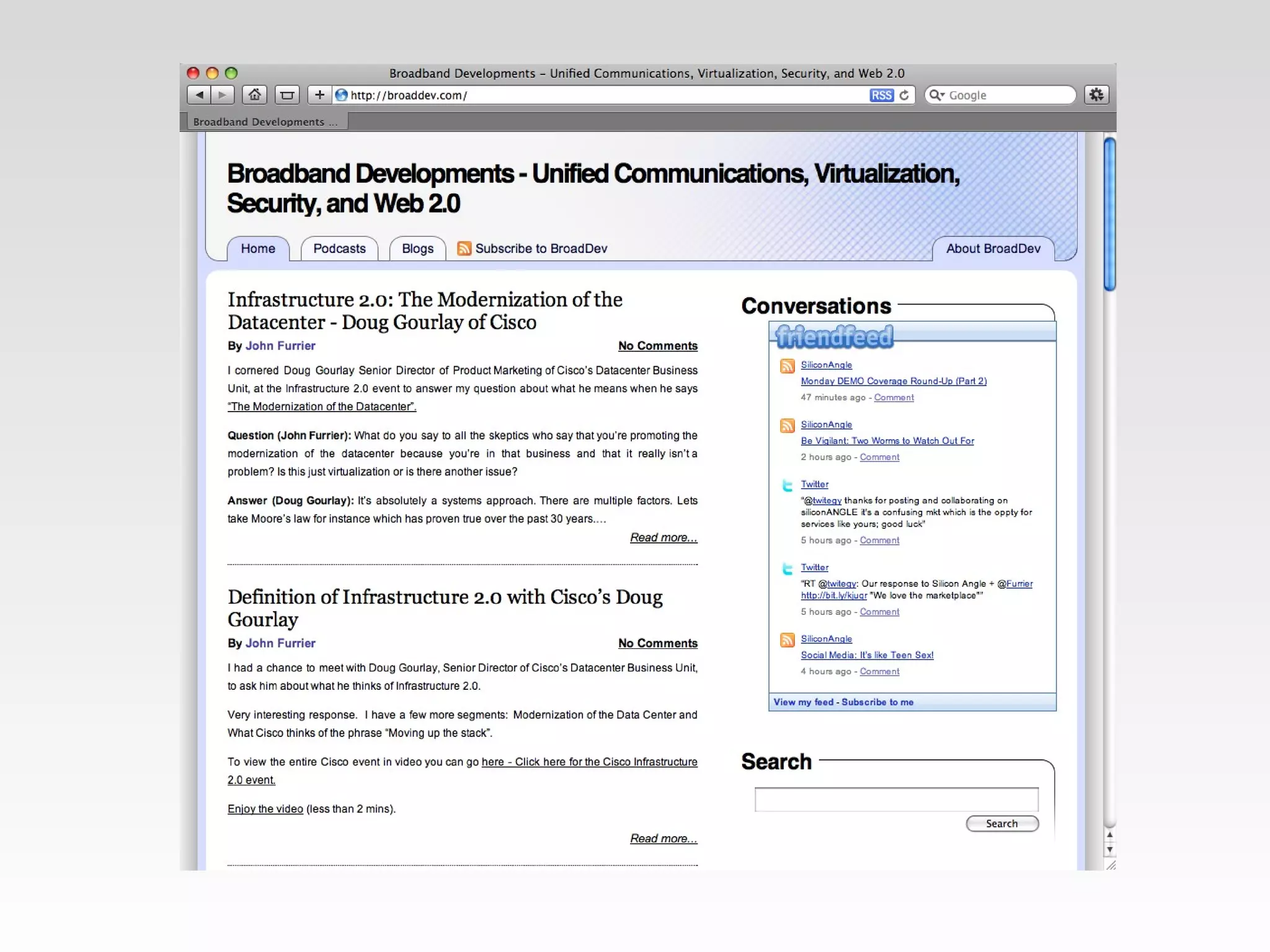Screen dimensions: 1270x952
Task: Reload the page with the refresh icon
Action: point(904,95)
